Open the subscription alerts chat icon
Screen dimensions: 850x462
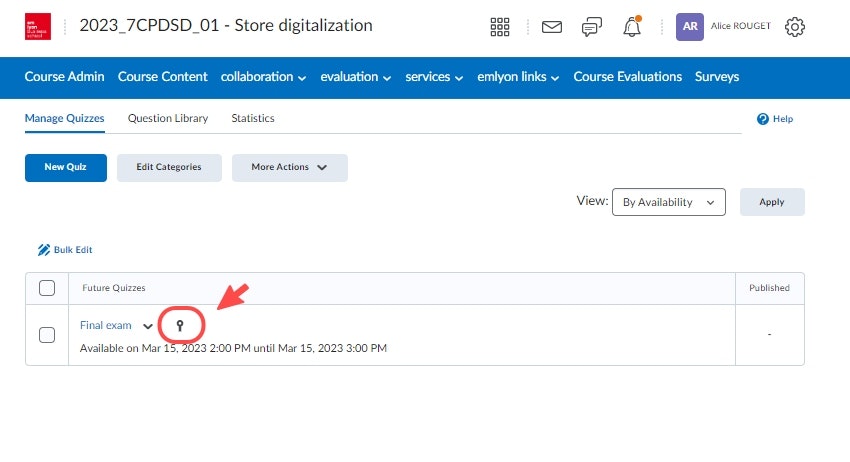pos(592,27)
